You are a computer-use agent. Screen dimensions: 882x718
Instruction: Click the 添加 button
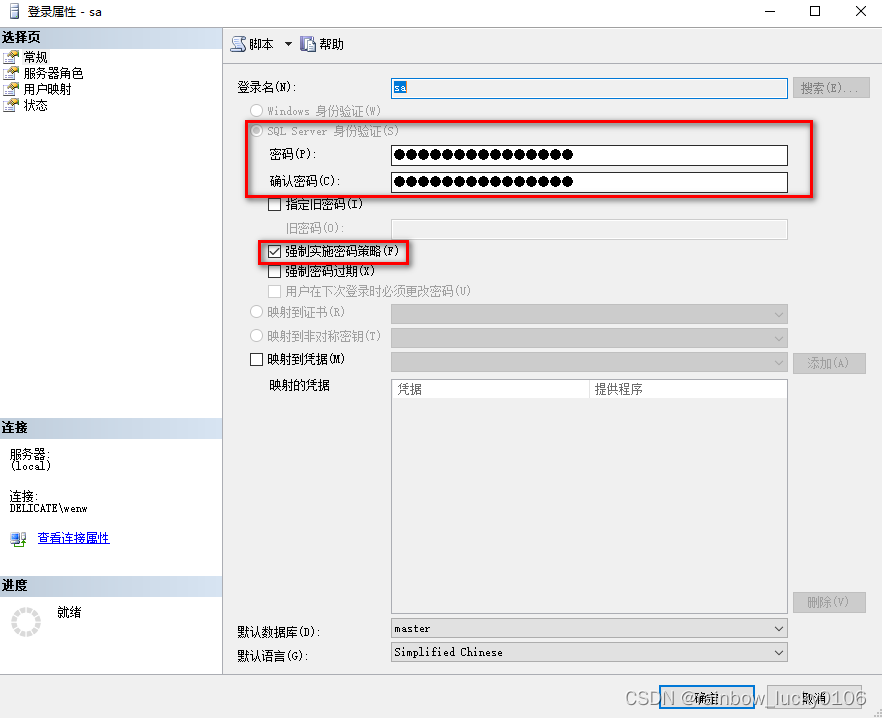(829, 364)
